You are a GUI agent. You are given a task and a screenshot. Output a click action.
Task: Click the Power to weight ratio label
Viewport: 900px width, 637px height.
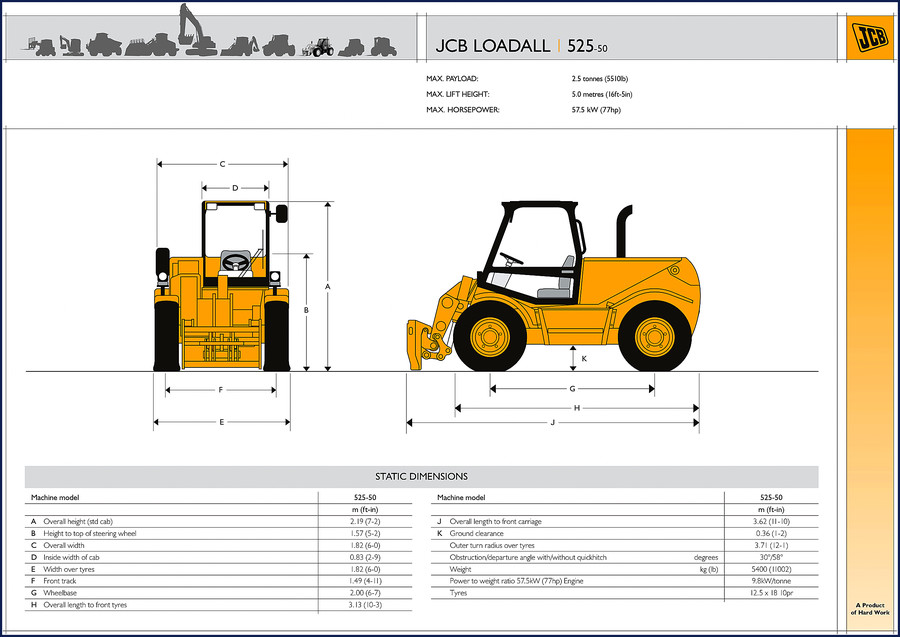click(516, 581)
